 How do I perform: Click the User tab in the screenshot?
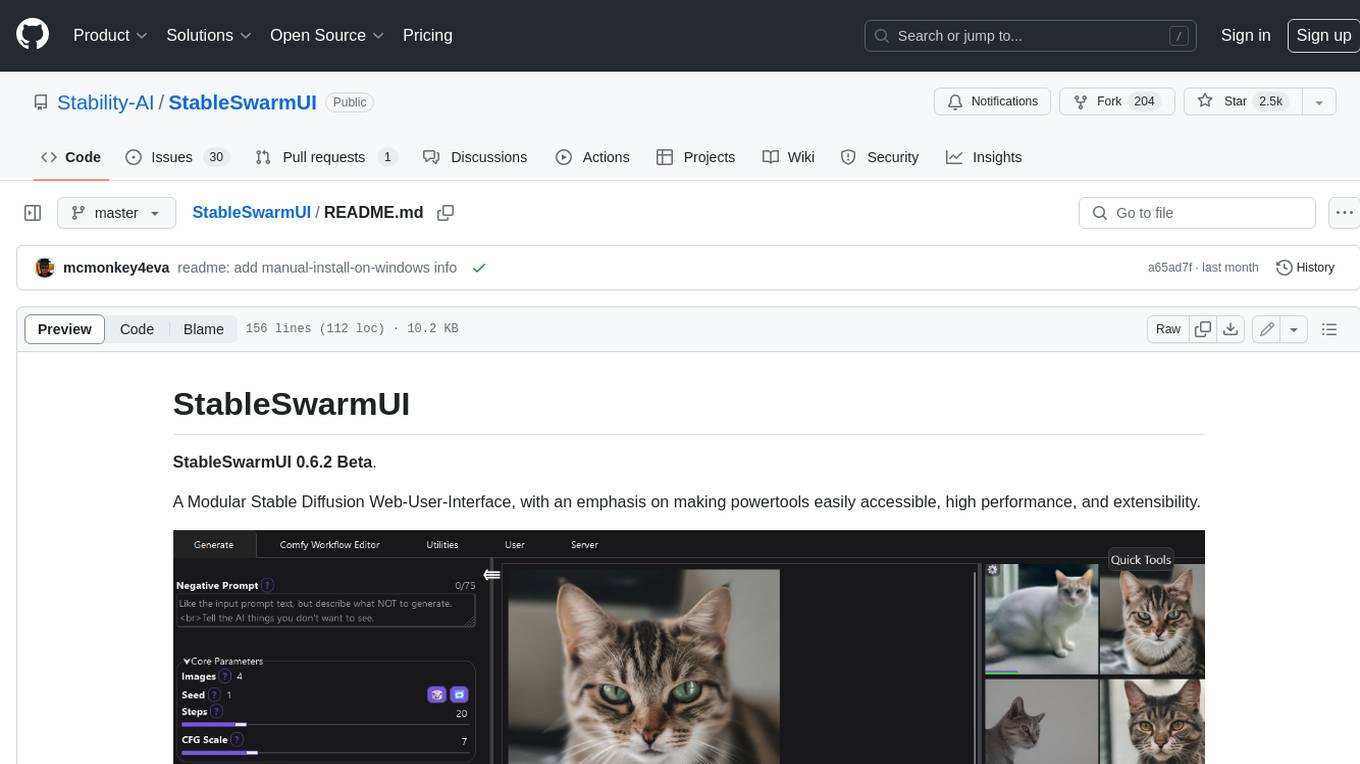pos(515,545)
